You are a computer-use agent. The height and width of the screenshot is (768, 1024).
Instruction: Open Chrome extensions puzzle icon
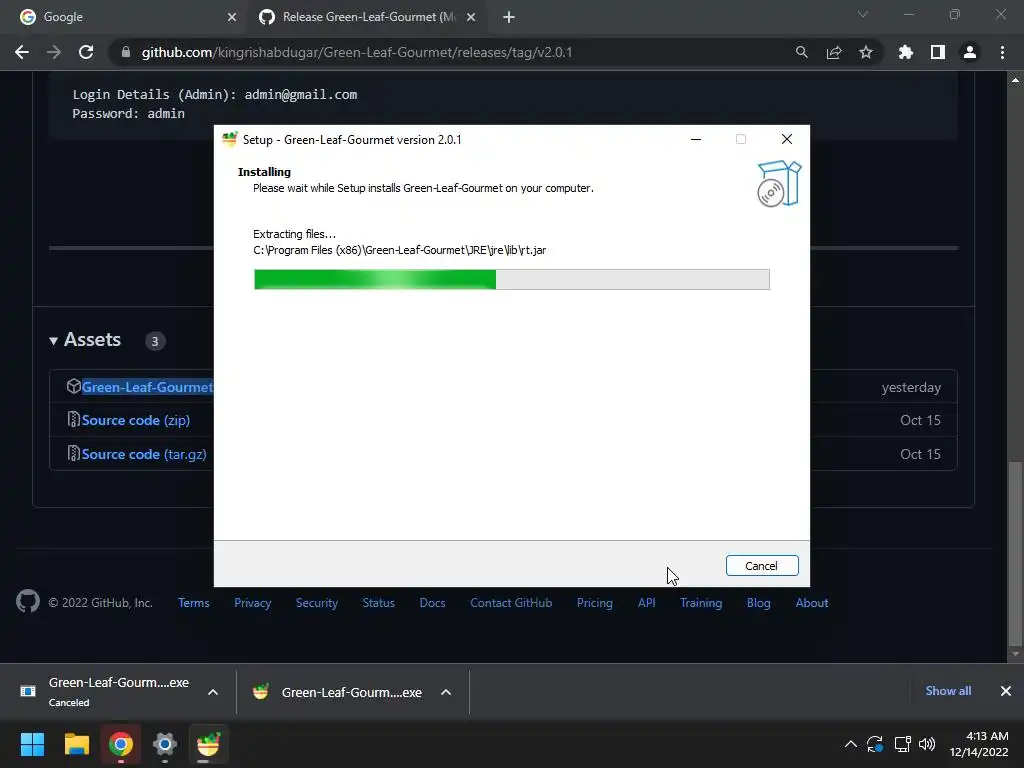click(905, 52)
